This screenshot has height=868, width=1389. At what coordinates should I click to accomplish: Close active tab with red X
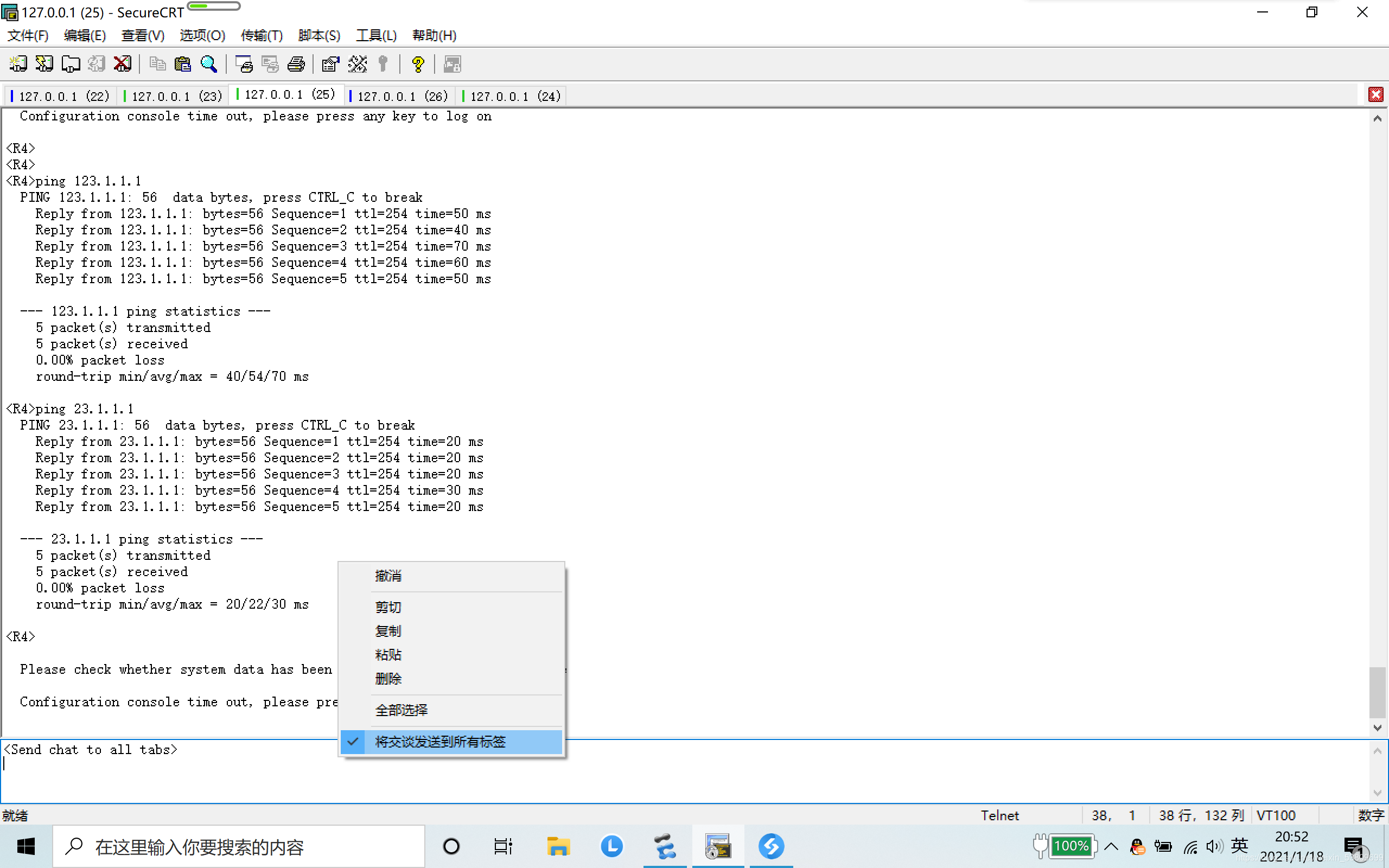1376,95
